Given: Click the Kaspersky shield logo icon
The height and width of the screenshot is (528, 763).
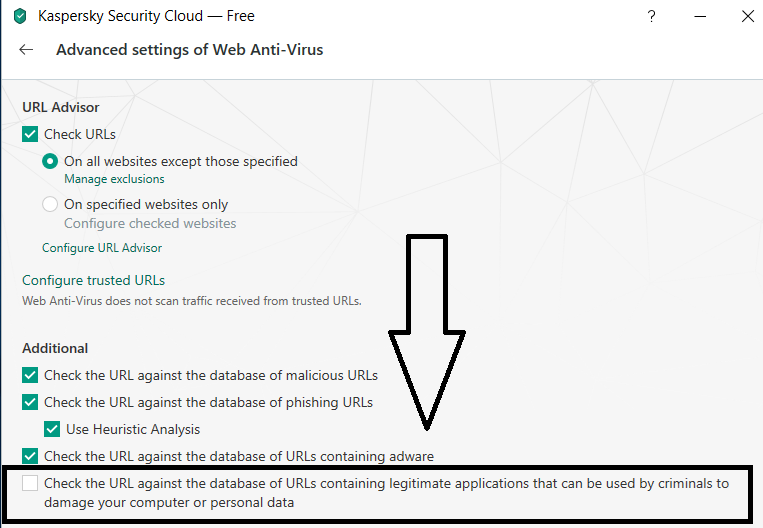Looking at the screenshot, I should (x=19, y=16).
